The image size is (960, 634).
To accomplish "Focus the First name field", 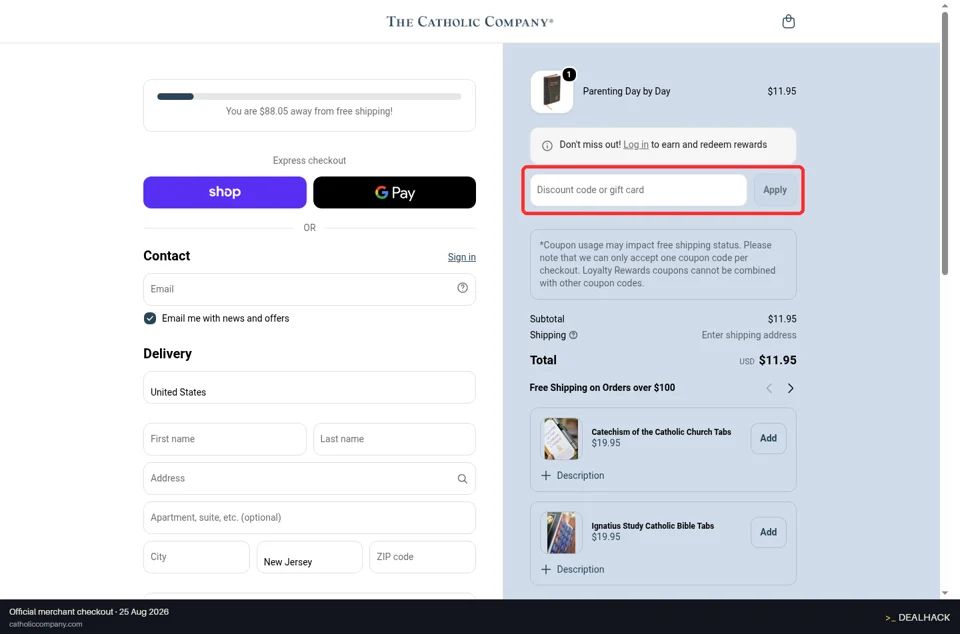I will coord(225,439).
